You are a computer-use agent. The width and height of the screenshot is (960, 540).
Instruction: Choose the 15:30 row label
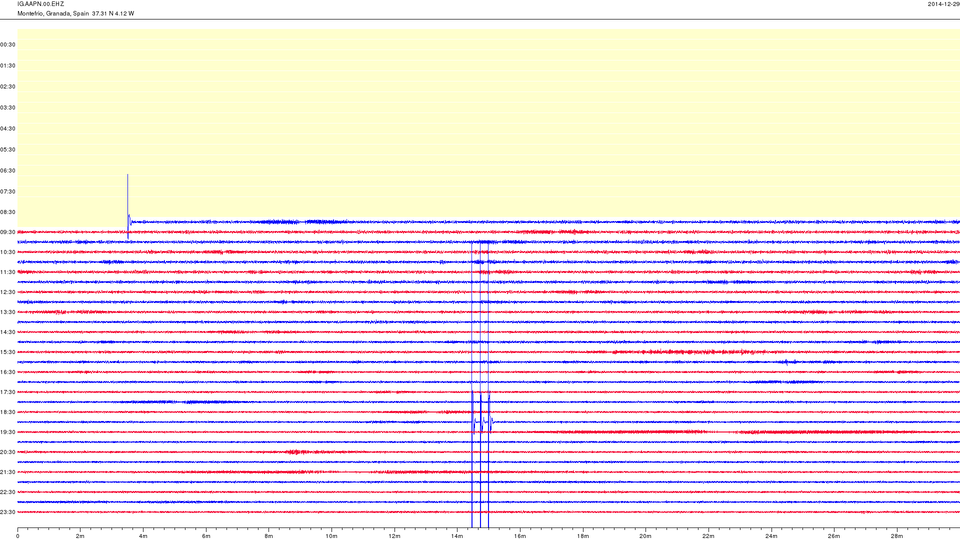point(8,352)
